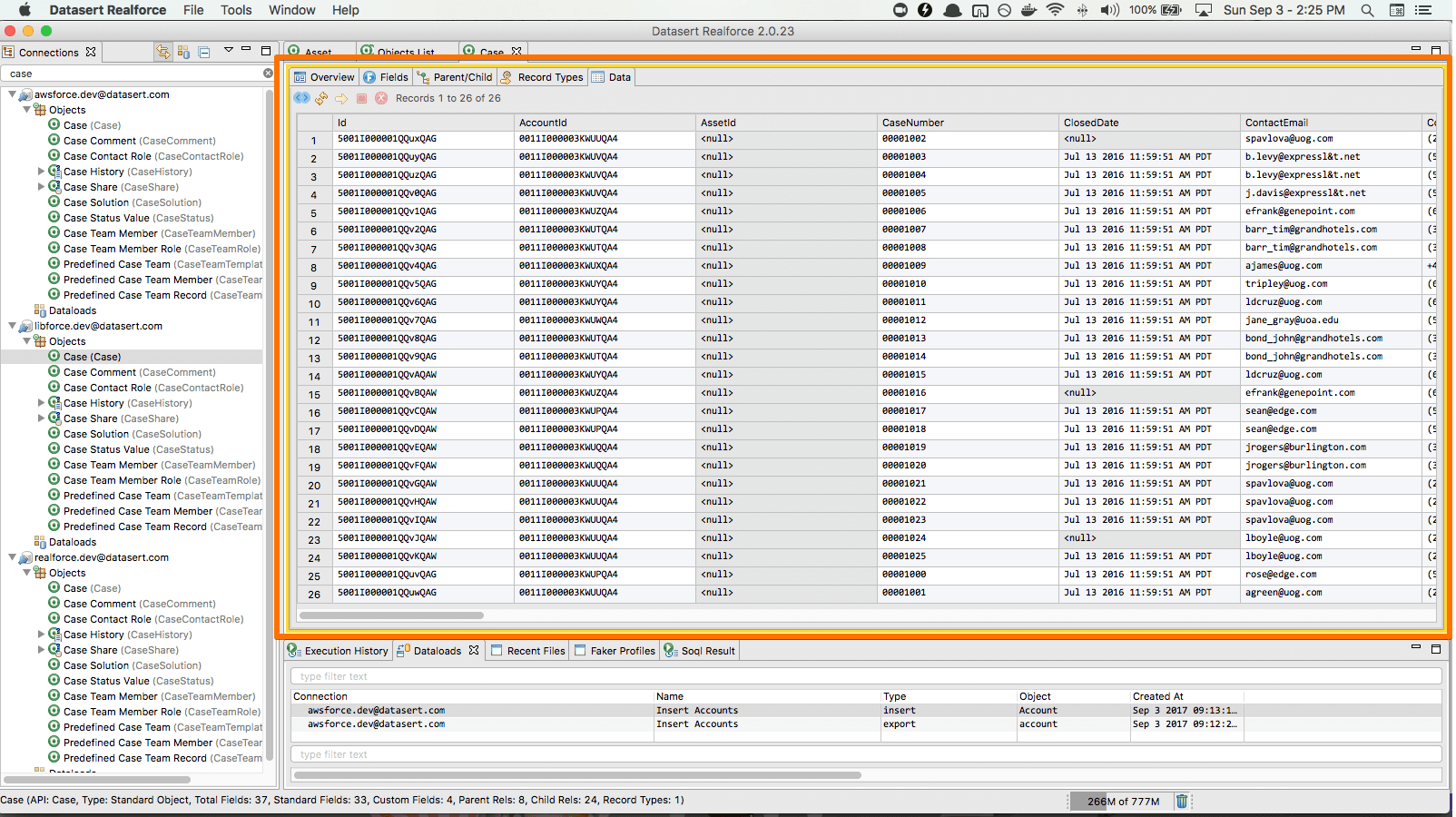
Task: Close the Connections view tab
Action: pyautogui.click(x=91, y=53)
